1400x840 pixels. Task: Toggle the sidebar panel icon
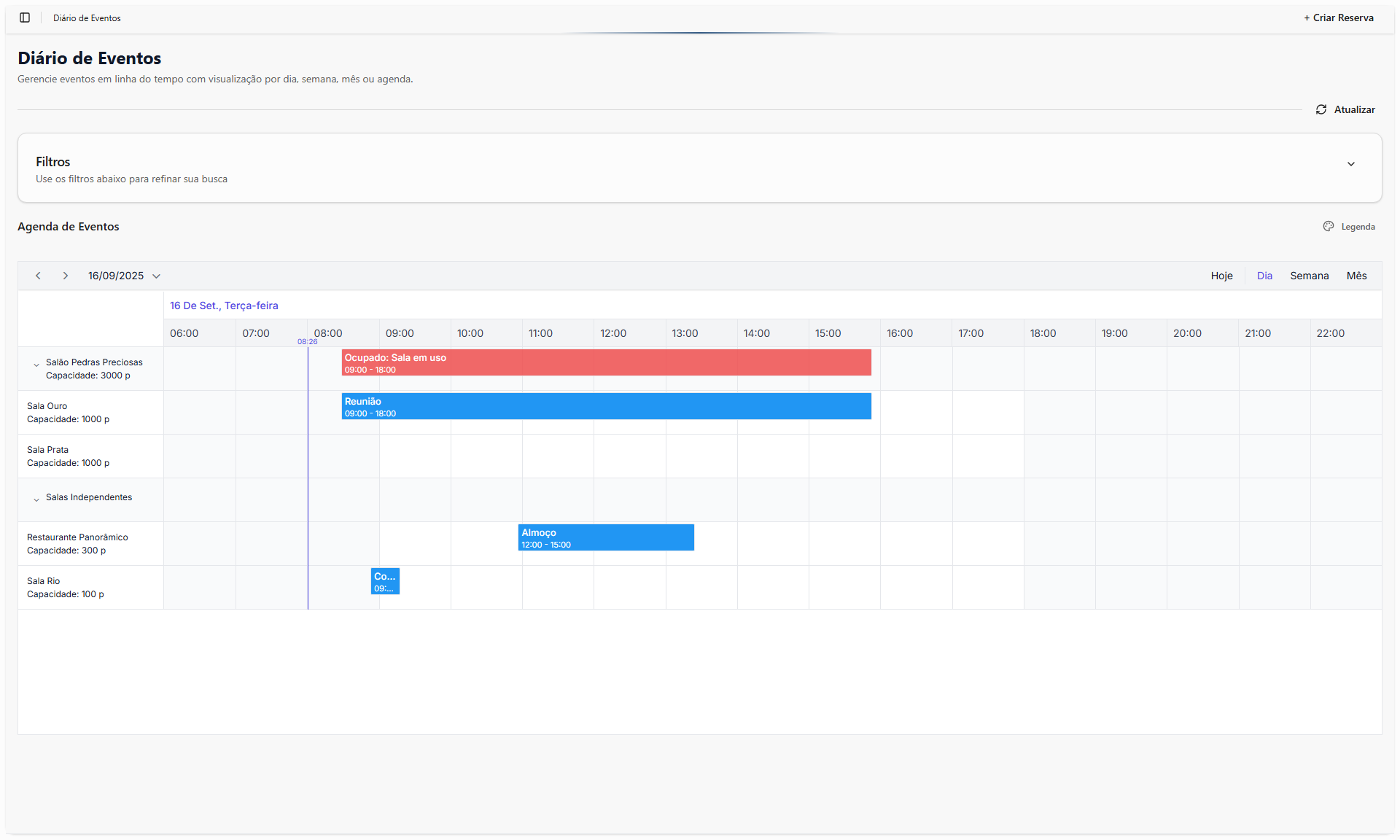[x=25, y=17]
